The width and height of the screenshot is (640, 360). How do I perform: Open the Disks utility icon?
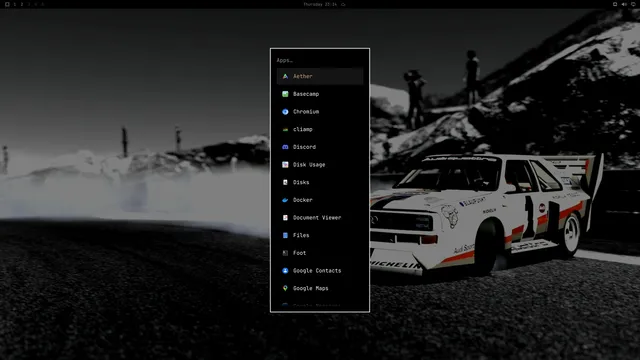point(285,182)
